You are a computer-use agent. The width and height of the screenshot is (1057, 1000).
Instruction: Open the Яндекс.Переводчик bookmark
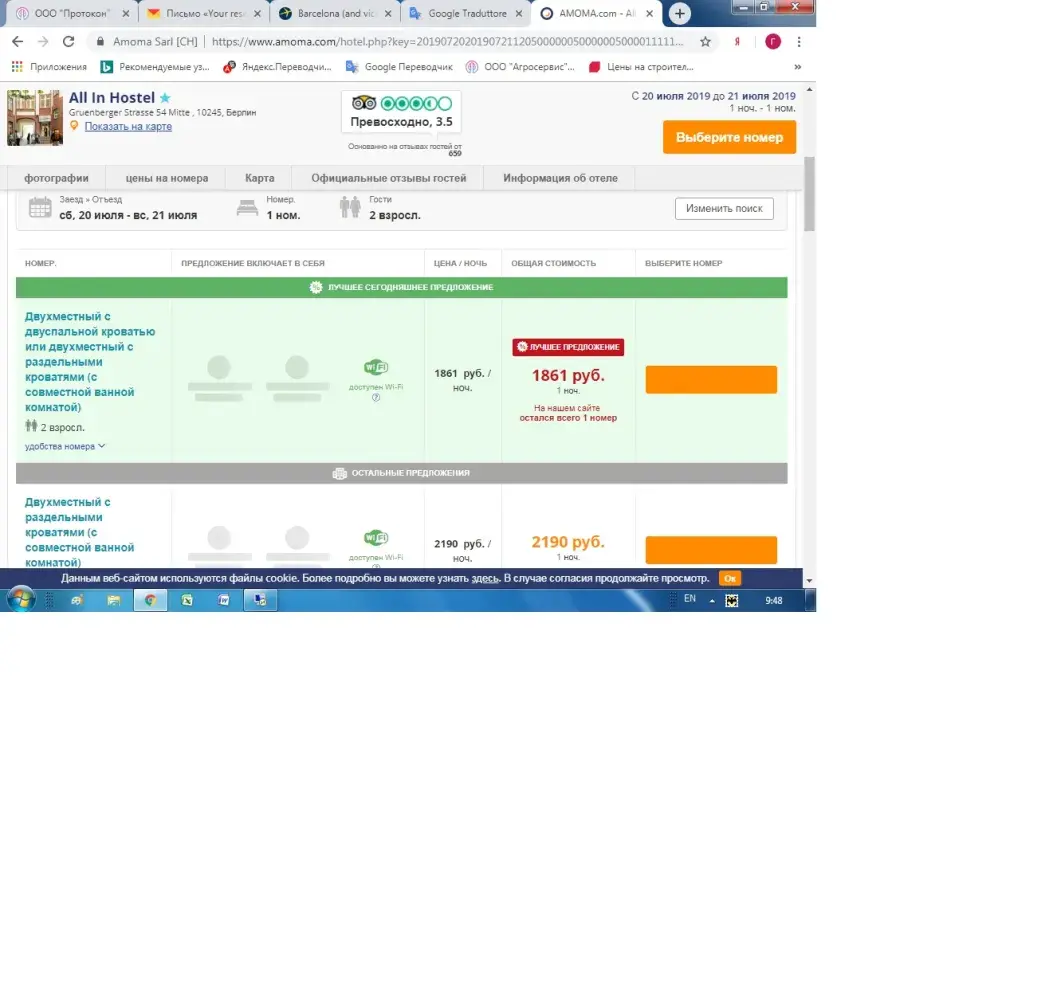point(278,67)
